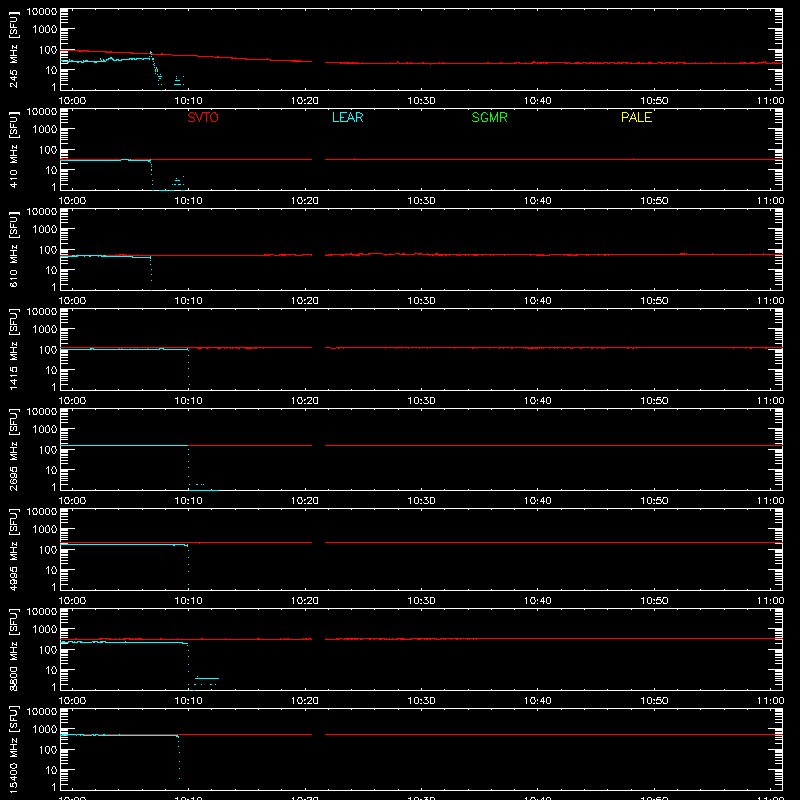Click the red SVTO legend label
Viewport: 800px width, 800px height.
[203, 117]
